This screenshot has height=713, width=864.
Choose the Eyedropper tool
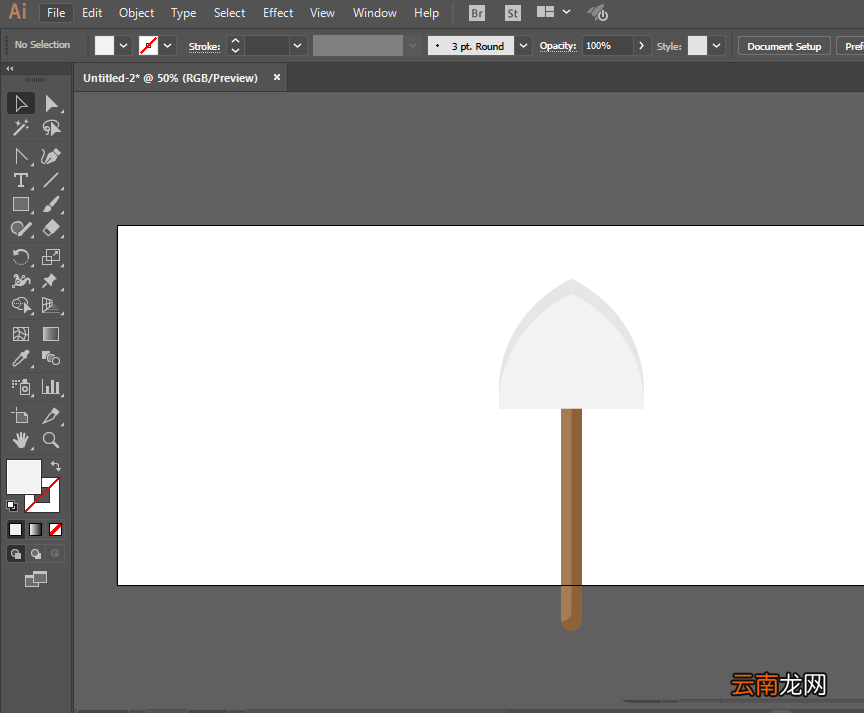(x=21, y=359)
